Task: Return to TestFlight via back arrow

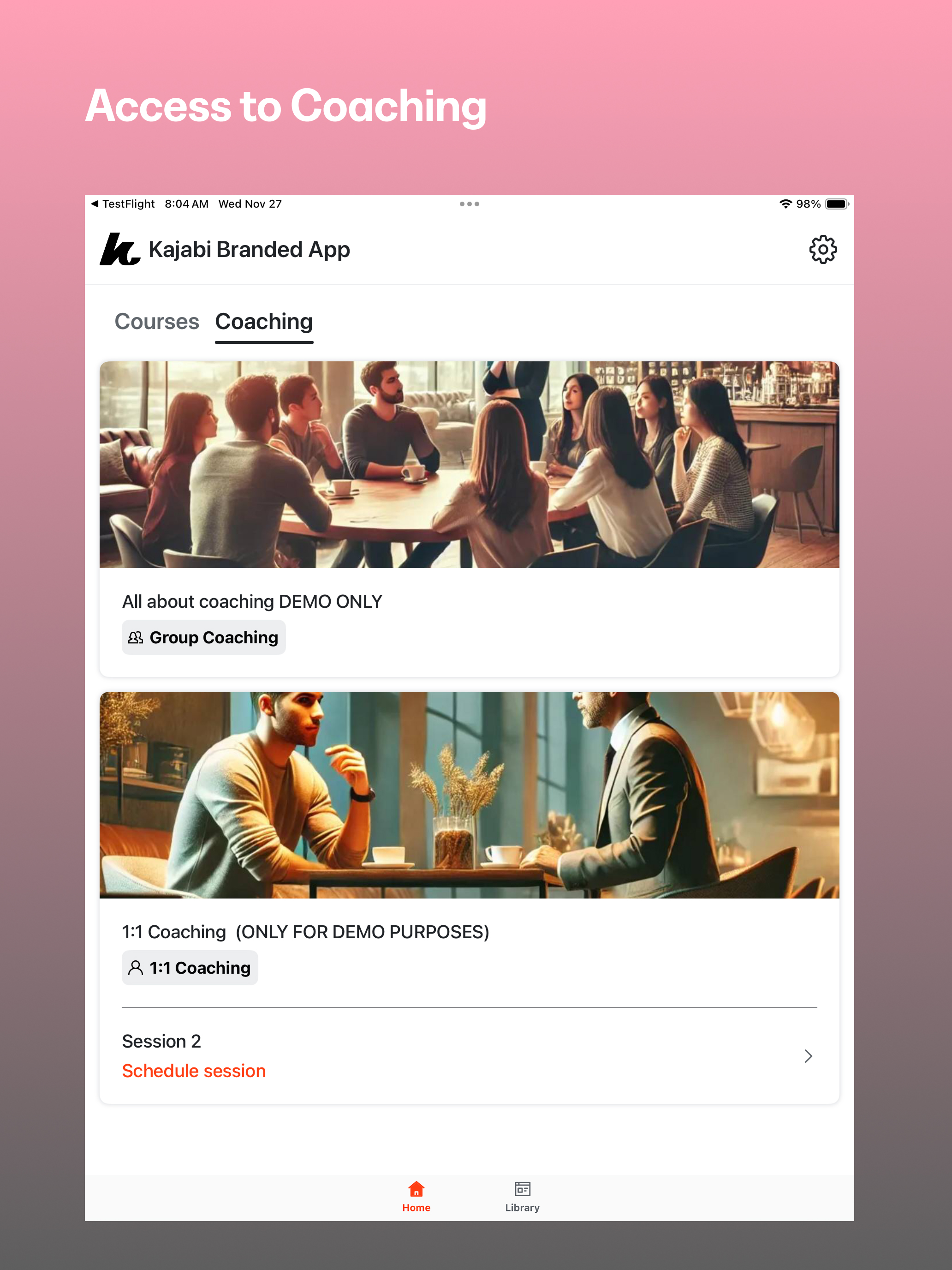Action: pos(123,204)
